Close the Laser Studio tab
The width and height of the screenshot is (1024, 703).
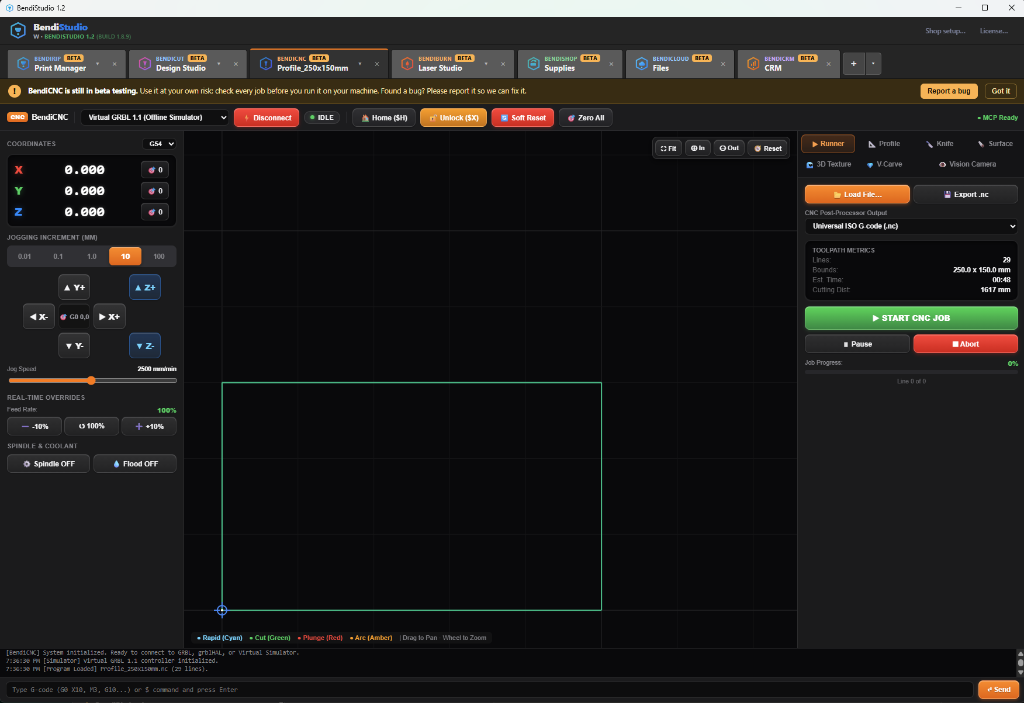[x=503, y=64]
